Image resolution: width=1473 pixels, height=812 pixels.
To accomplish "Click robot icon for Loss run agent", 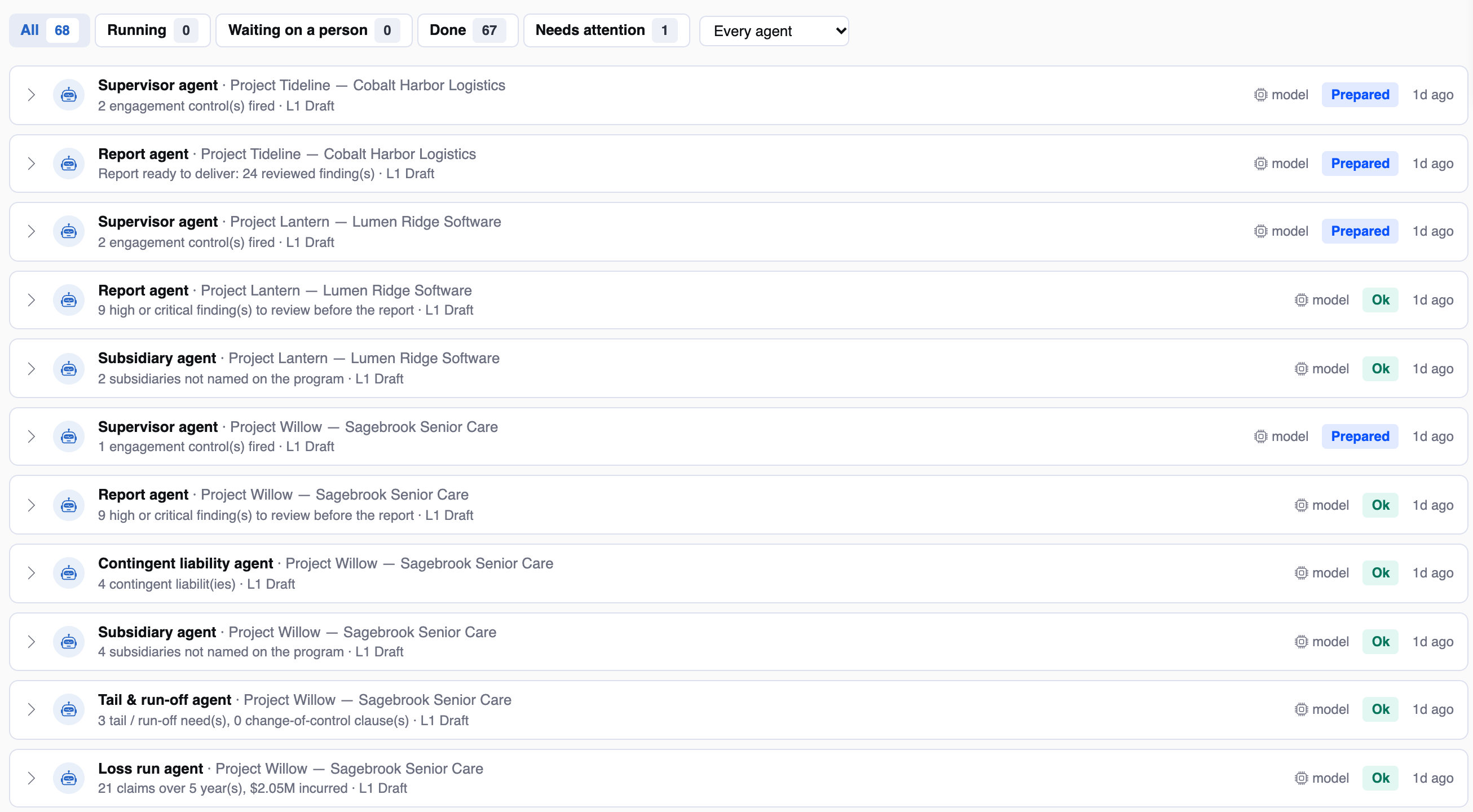I will click(69, 778).
